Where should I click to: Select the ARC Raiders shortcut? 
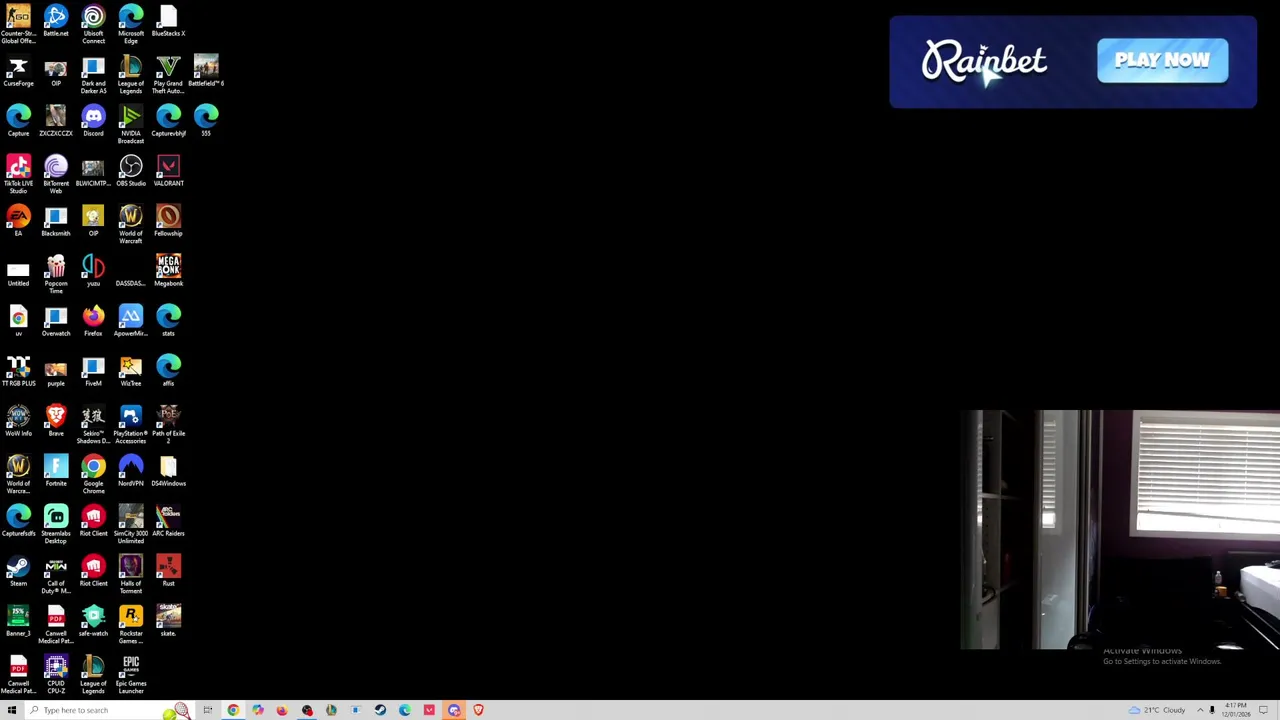[x=168, y=522]
